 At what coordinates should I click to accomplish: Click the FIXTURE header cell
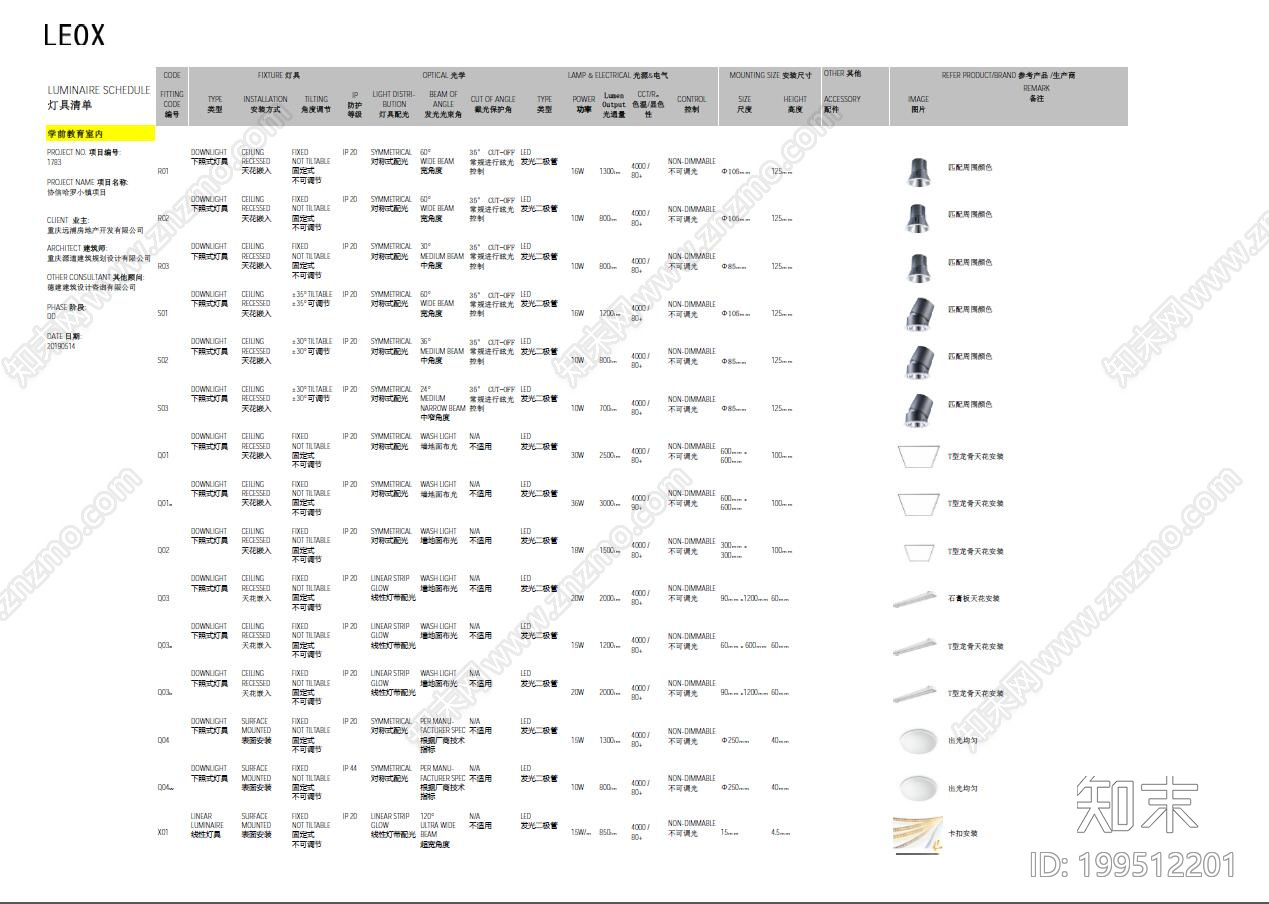click(x=278, y=75)
